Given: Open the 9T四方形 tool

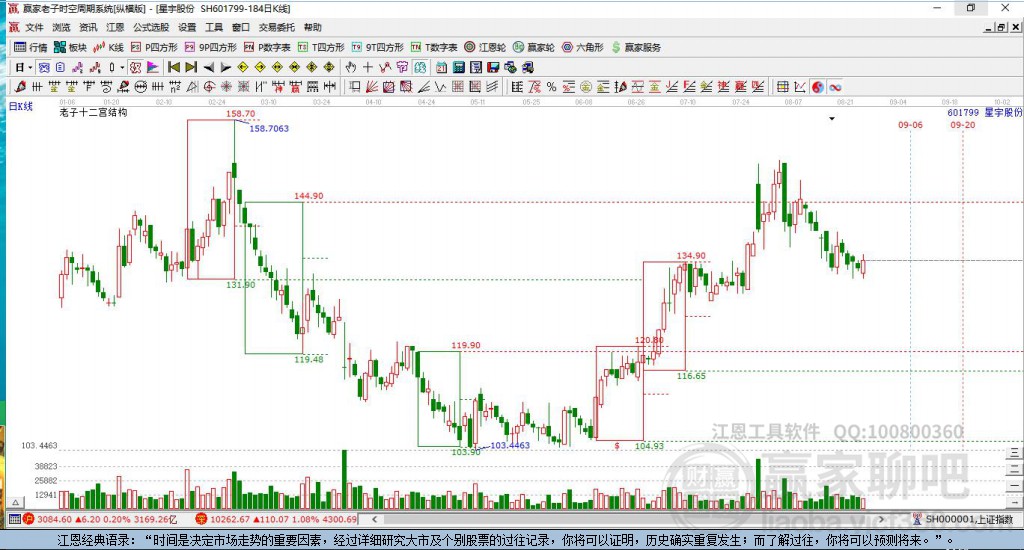Looking at the screenshot, I should (377, 47).
